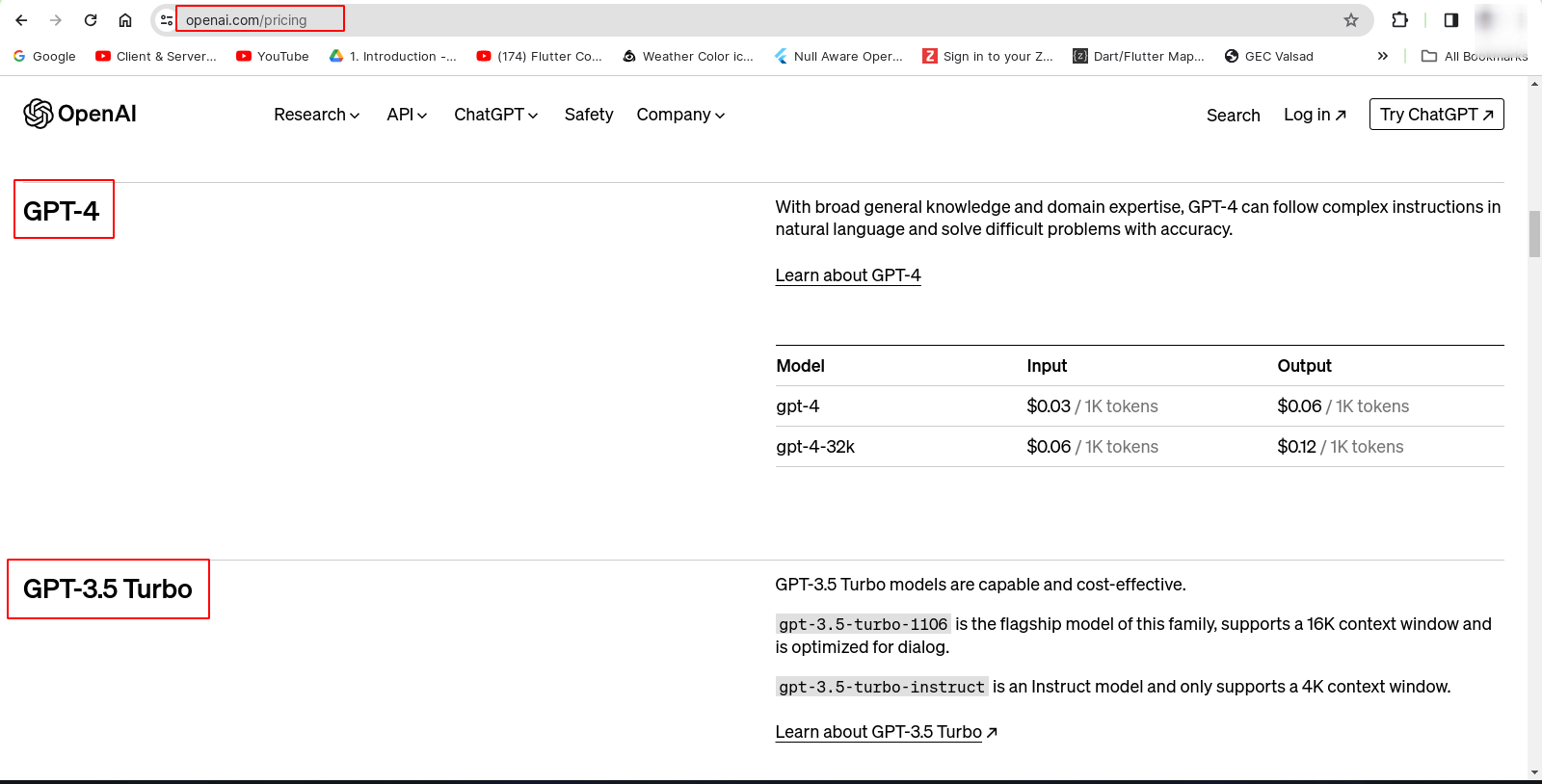View site information icon in address bar
1542x784 pixels.
(x=167, y=20)
